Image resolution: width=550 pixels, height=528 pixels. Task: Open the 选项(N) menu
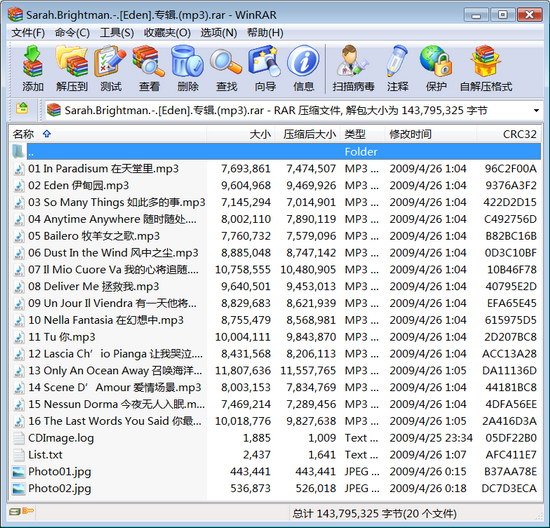coord(219,33)
